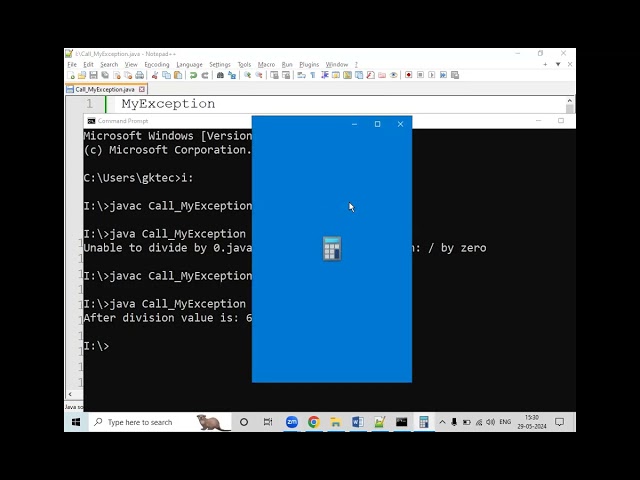
Task: Open Zoom from the taskbar
Action: 292,422
